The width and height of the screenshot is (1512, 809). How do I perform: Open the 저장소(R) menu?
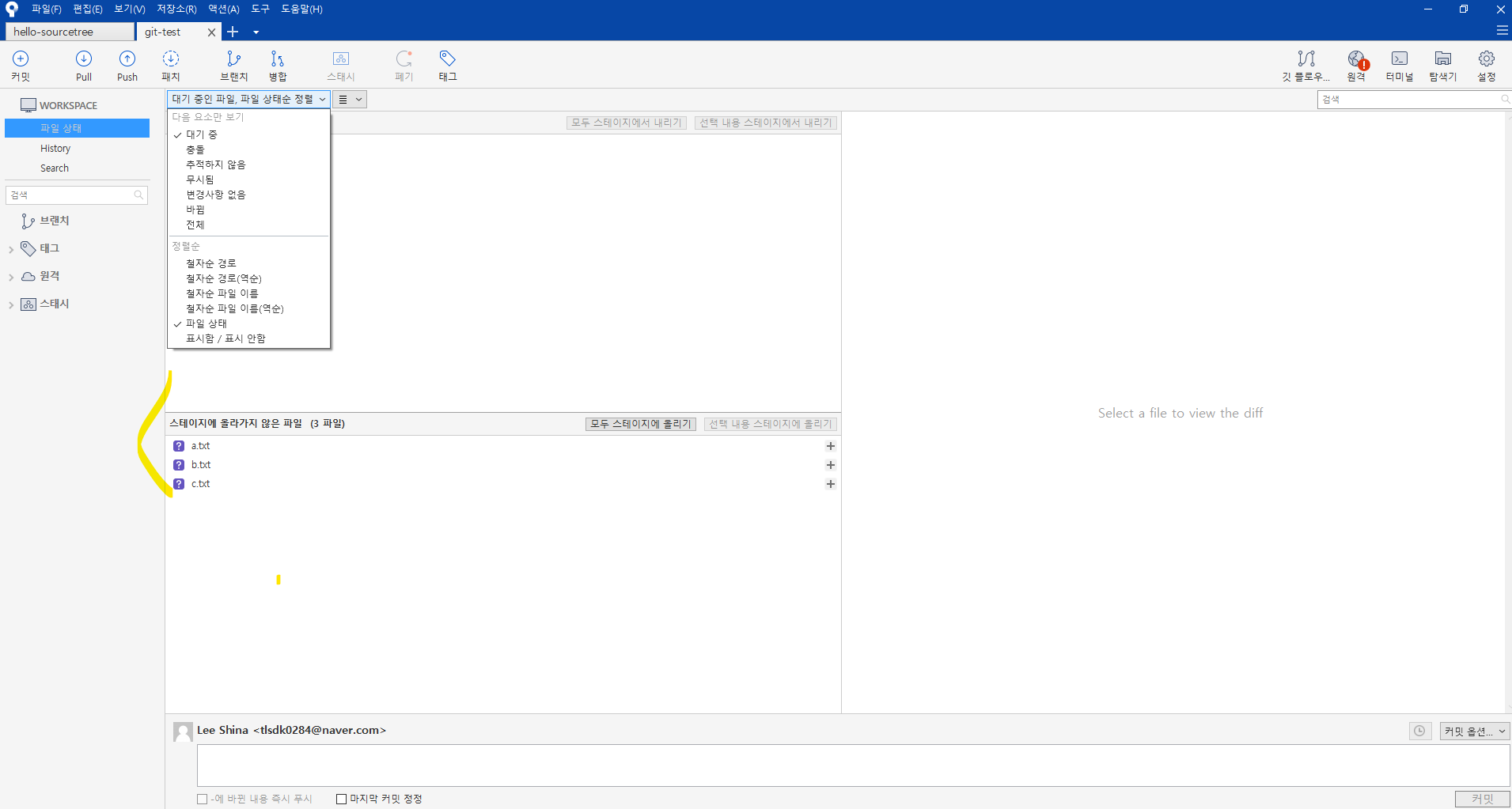[176, 9]
